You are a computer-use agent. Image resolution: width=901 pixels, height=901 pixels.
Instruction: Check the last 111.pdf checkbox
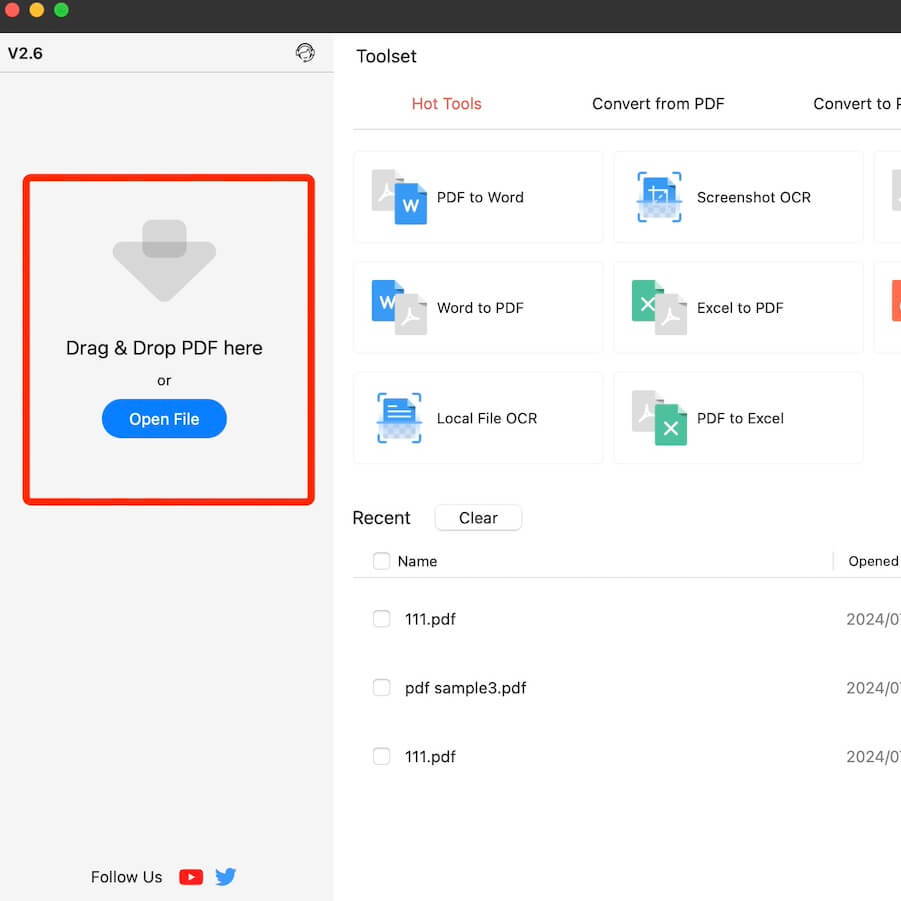[x=382, y=756]
